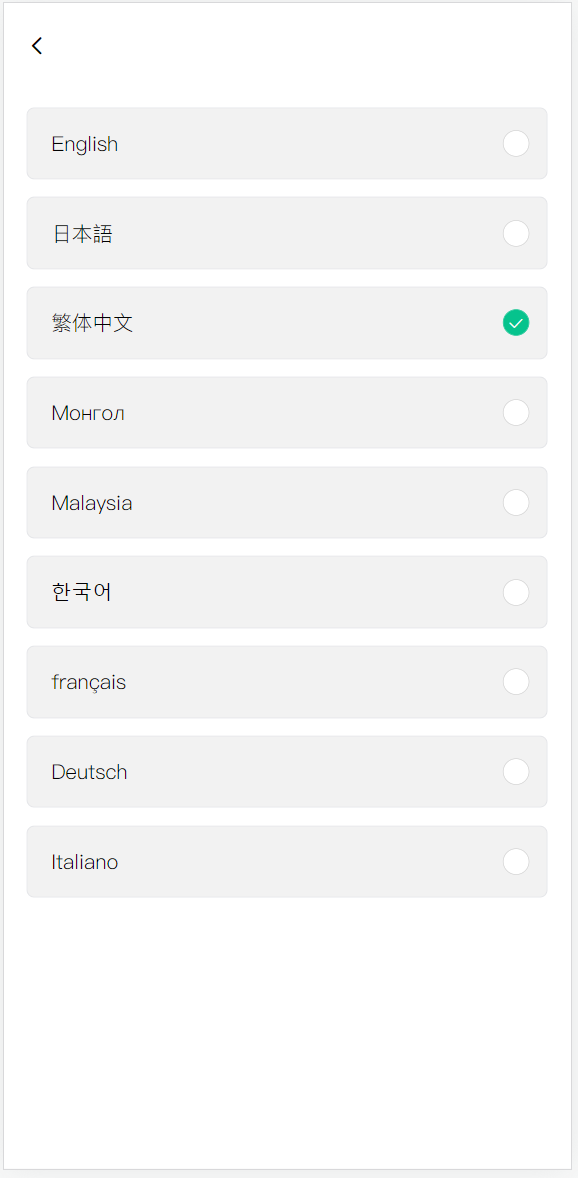Tap the 繁体中文 language label
This screenshot has width=578, height=1178.
pos(92,323)
